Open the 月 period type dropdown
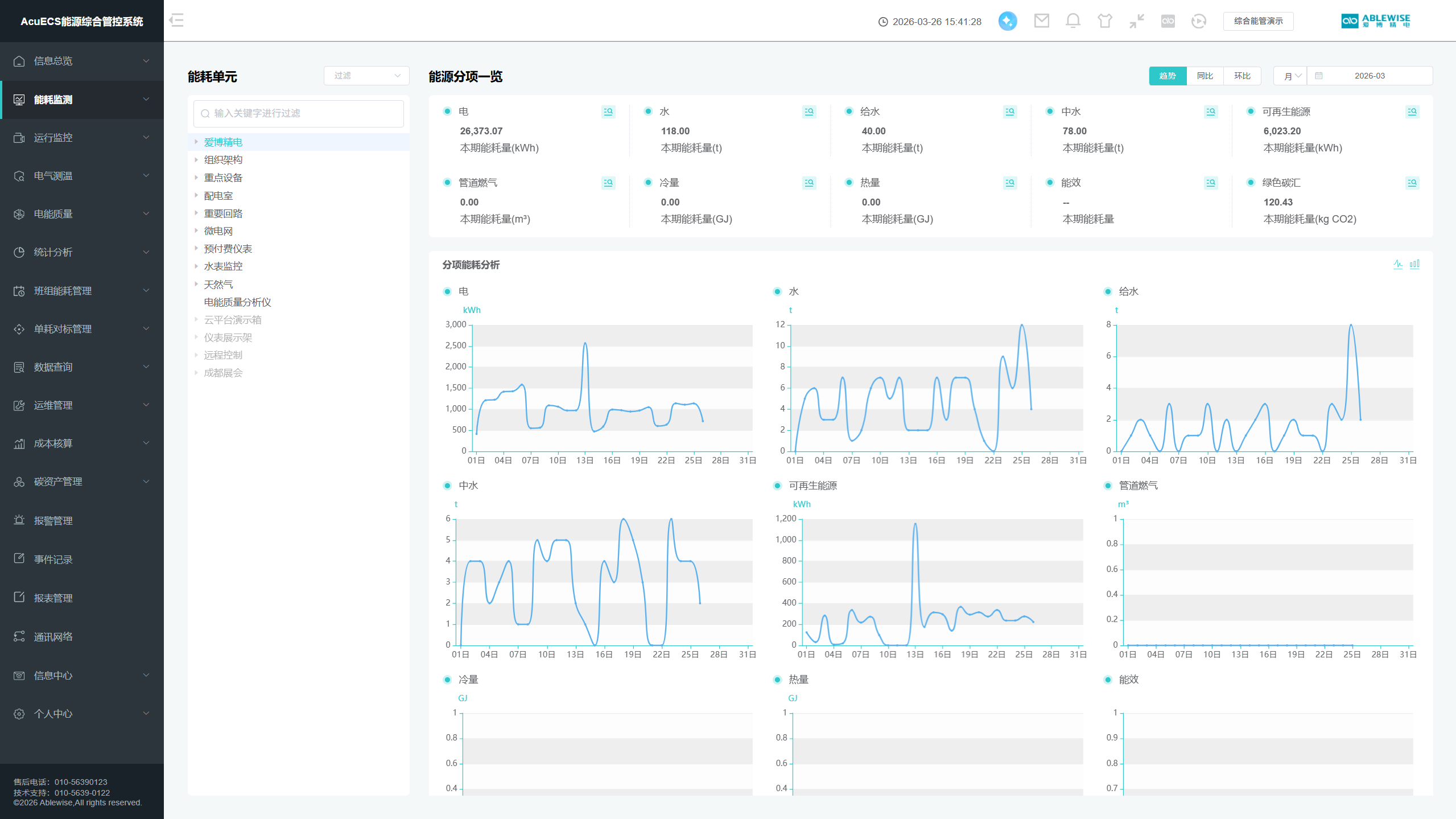This screenshot has height=819, width=1456. (x=1290, y=76)
